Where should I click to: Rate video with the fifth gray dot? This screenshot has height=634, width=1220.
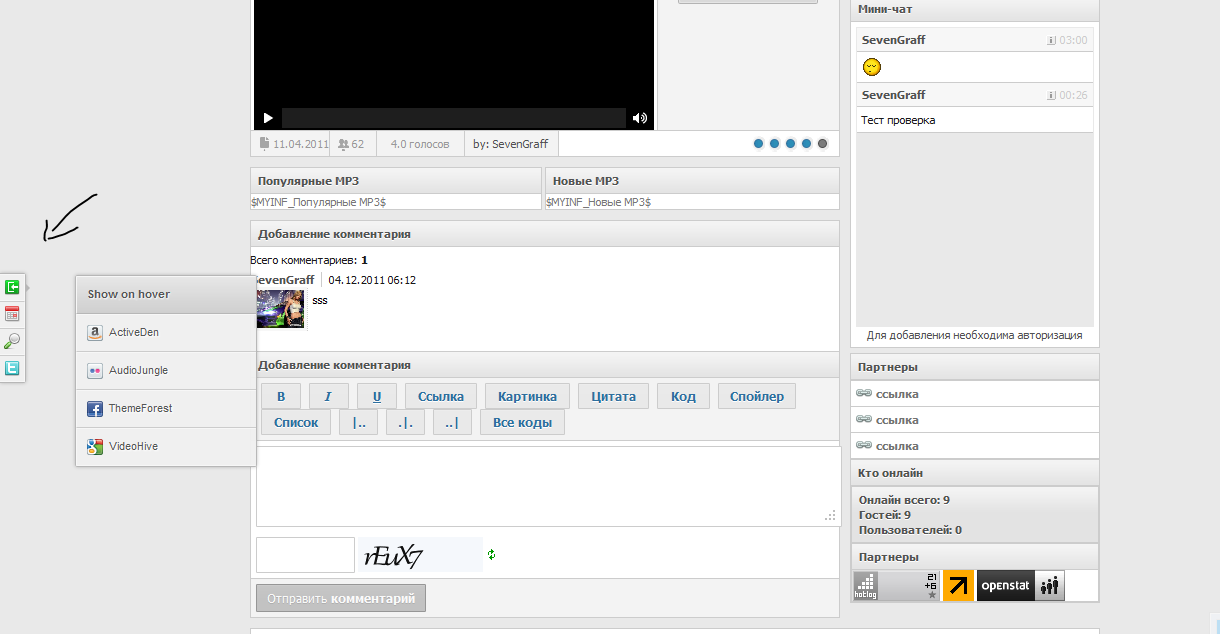[823, 144]
